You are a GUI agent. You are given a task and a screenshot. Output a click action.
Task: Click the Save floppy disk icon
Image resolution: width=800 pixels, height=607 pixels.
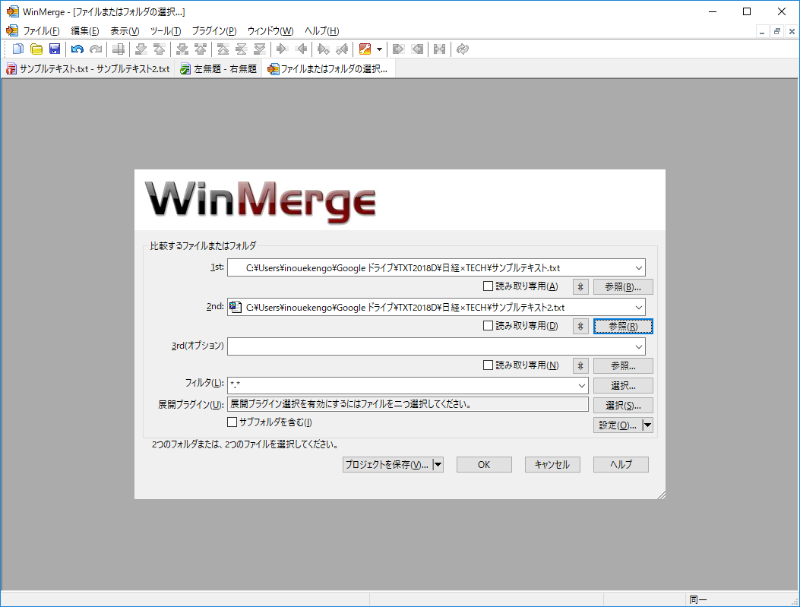coord(55,49)
